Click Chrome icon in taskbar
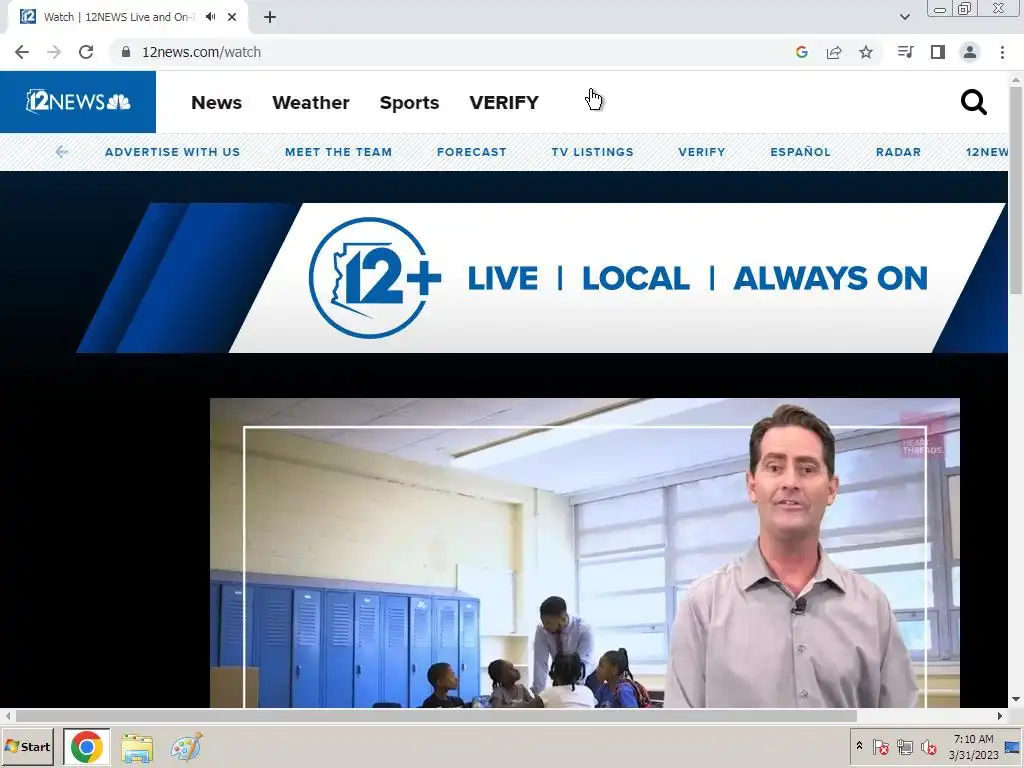 click(87, 747)
